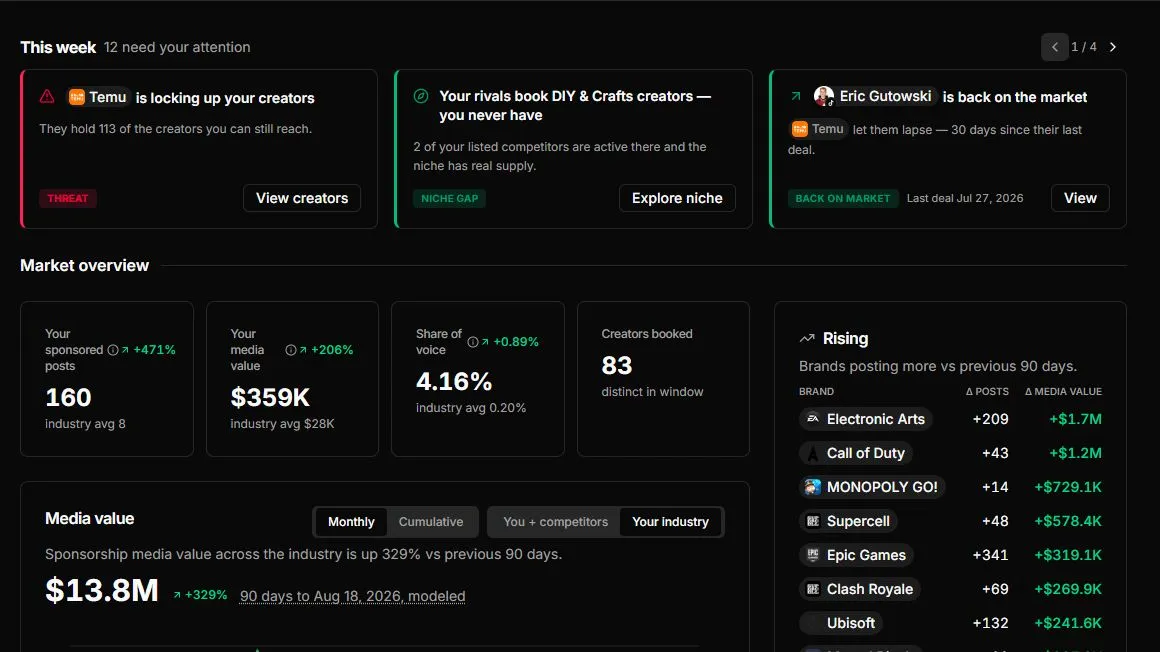
Task: Open info icon for share of voice
Action: [x=473, y=342]
